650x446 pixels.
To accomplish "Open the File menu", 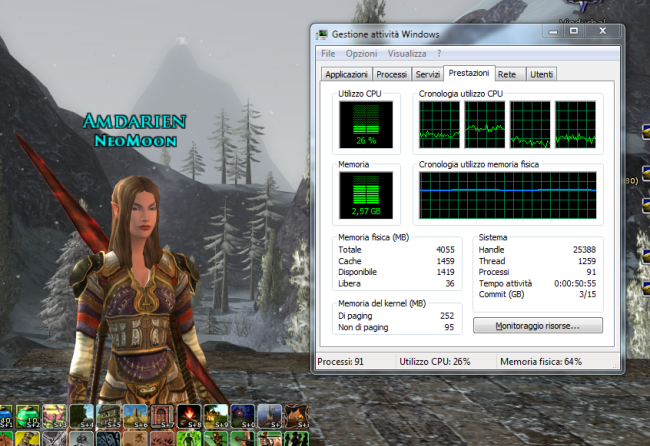I will click(327, 53).
